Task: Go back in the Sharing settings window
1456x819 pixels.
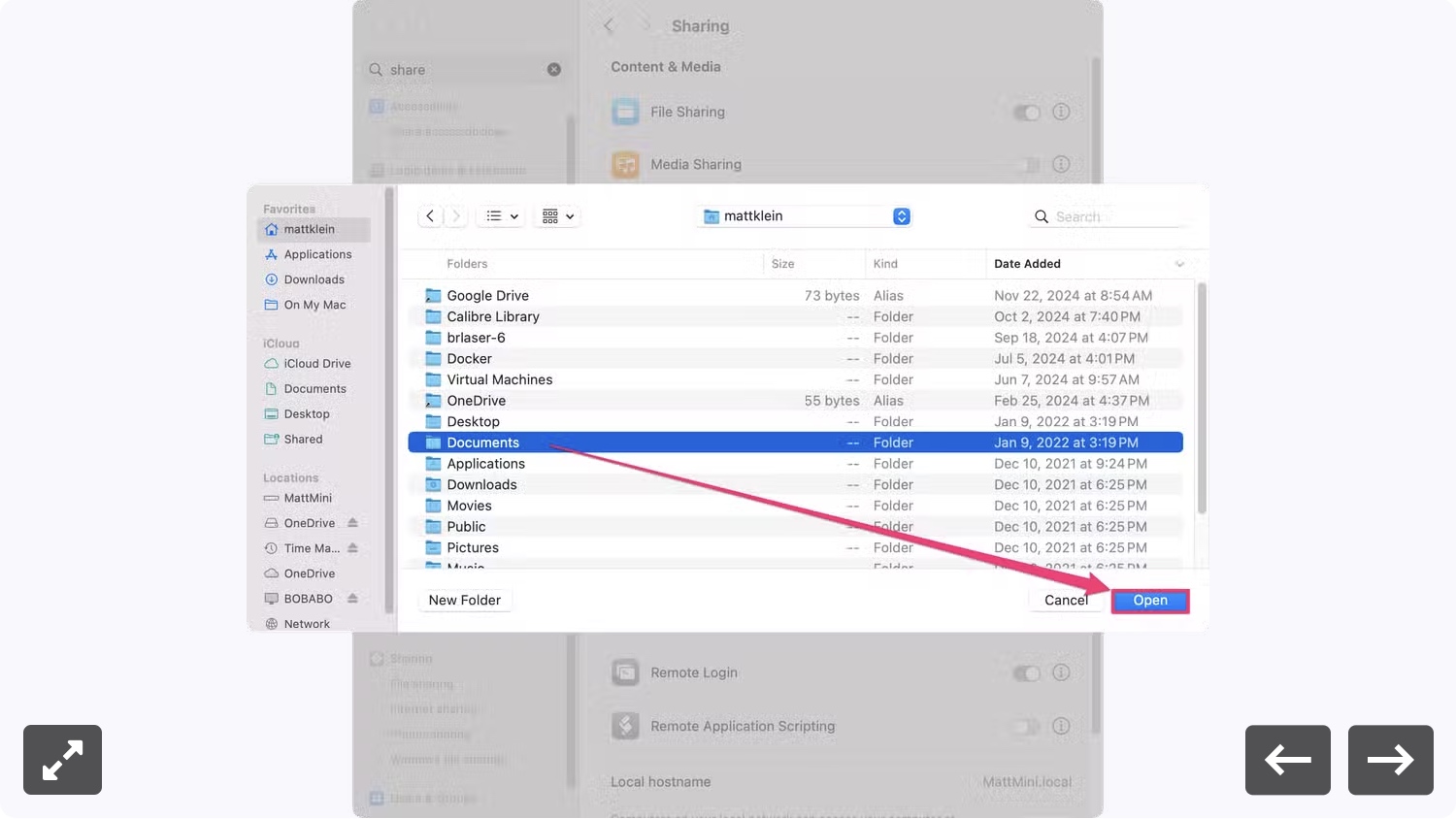Action: [x=610, y=26]
